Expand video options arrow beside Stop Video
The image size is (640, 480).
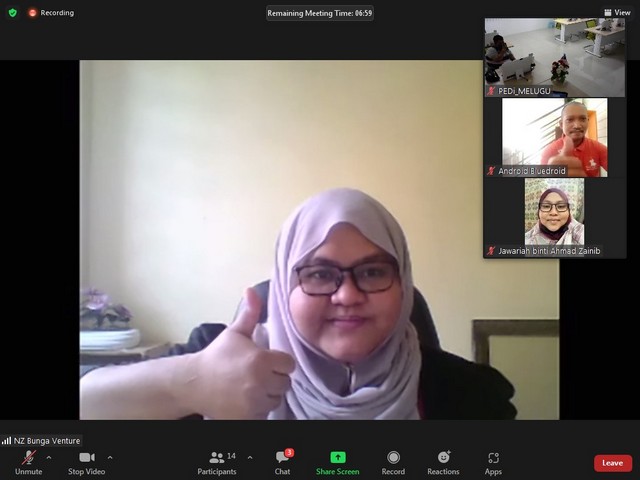(110, 457)
